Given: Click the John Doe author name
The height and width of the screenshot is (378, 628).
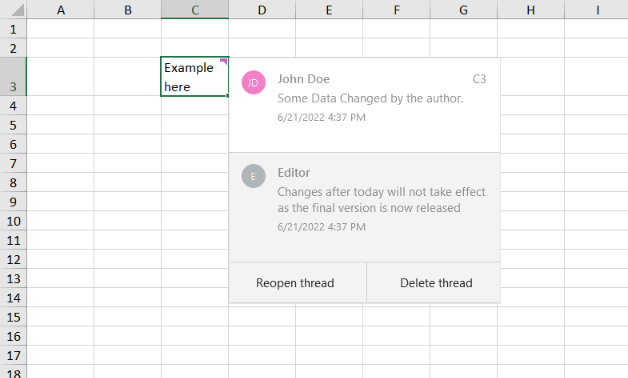Looking at the screenshot, I should (304, 79).
